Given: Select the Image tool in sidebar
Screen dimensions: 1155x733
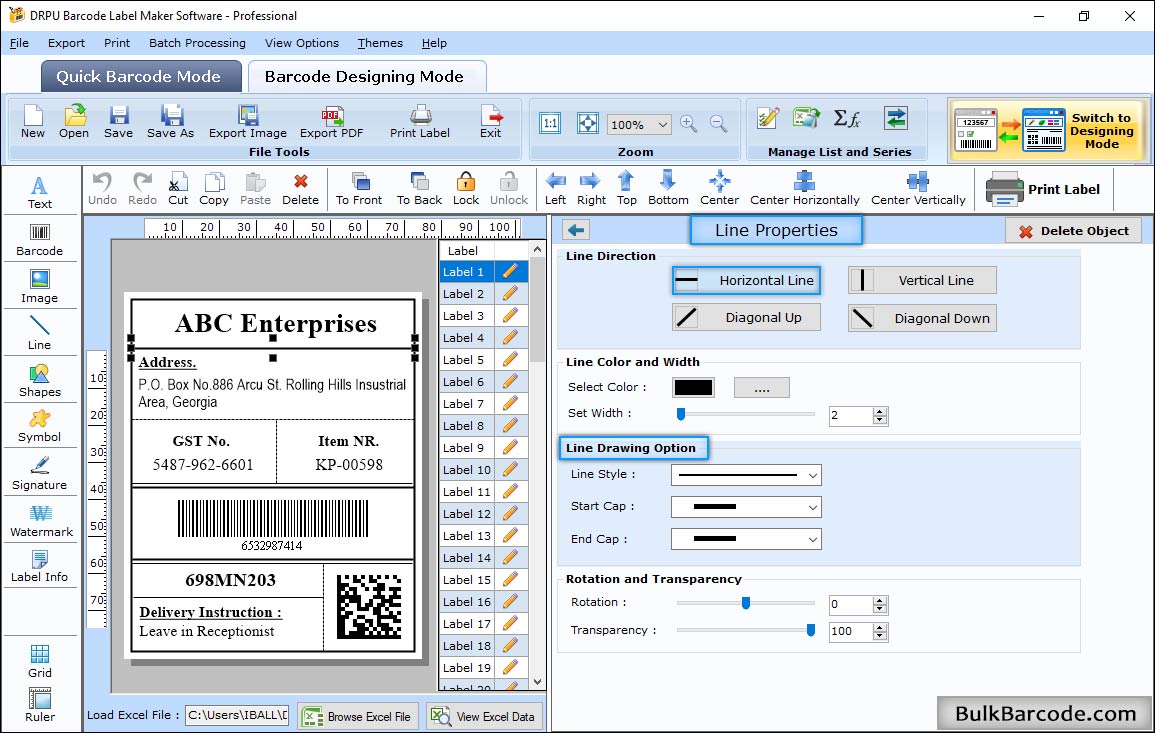Looking at the screenshot, I should click(40, 287).
